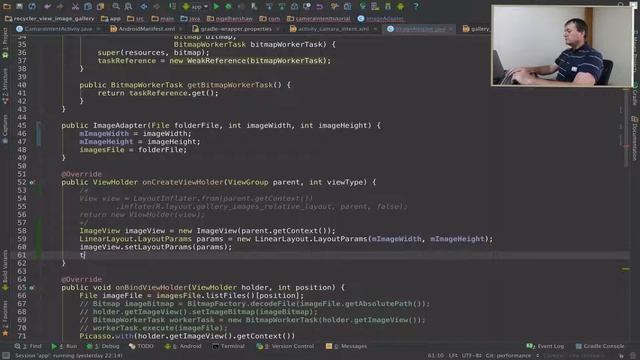Click the tool window toggle icon at bottom-left
The width and height of the screenshot is (640, 360).
(x=6, y=356)
